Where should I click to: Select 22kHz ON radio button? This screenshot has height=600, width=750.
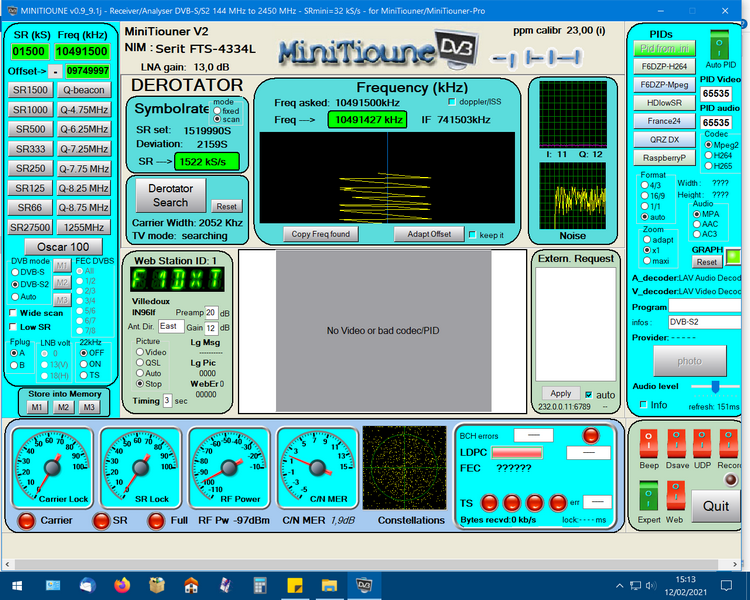(x=84, y=364)
